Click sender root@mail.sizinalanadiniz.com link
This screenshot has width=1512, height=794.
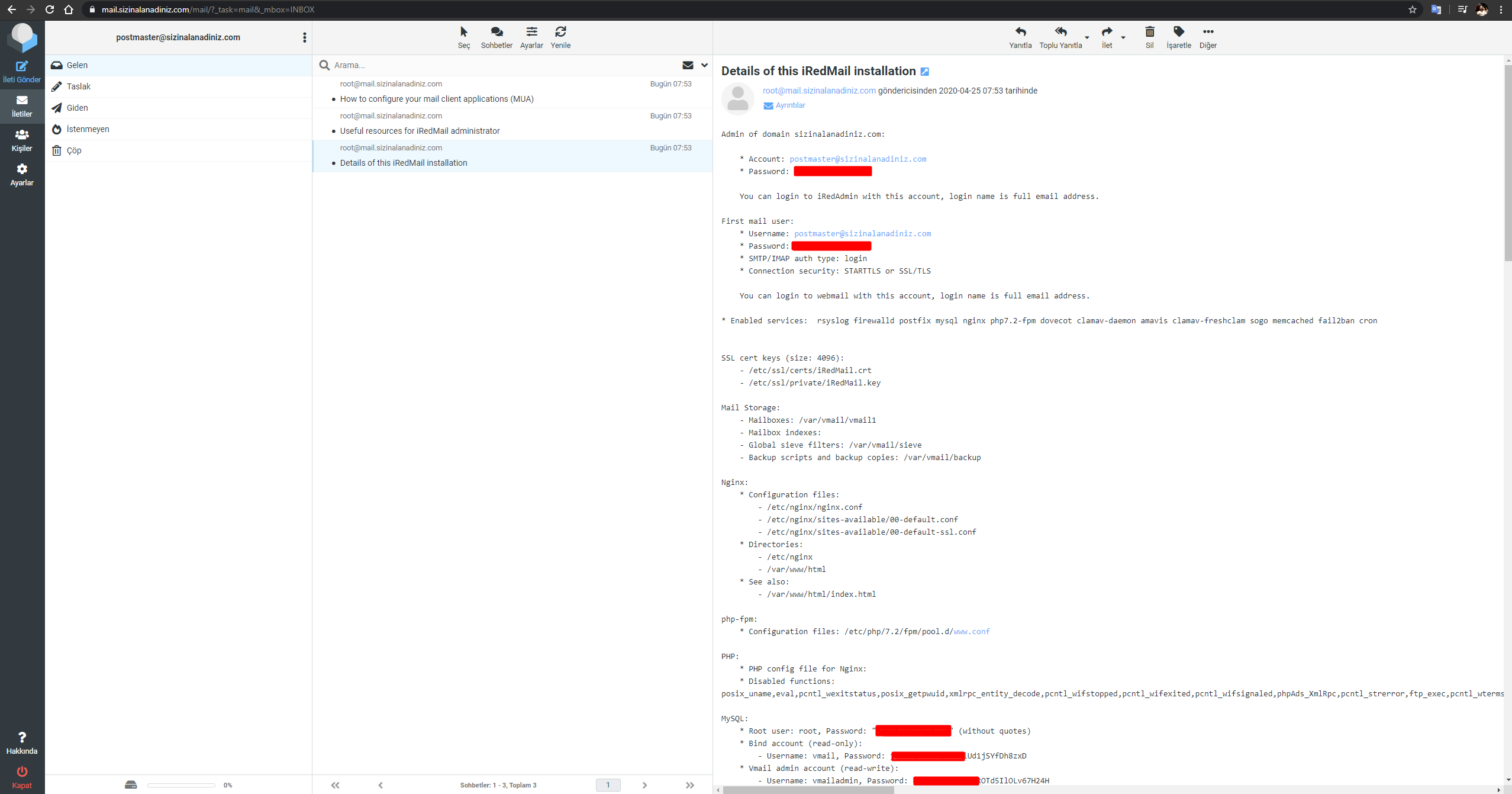[x=819, y=91]
